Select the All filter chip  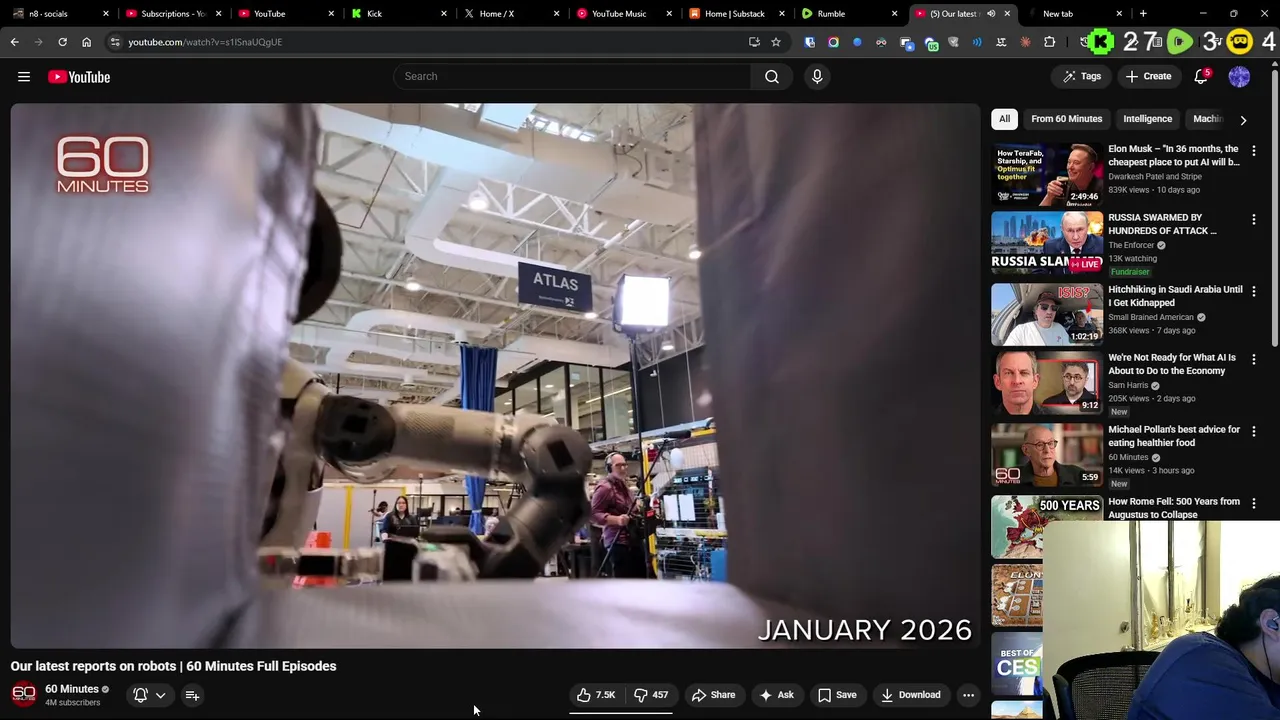click(x=1004, y=119)
